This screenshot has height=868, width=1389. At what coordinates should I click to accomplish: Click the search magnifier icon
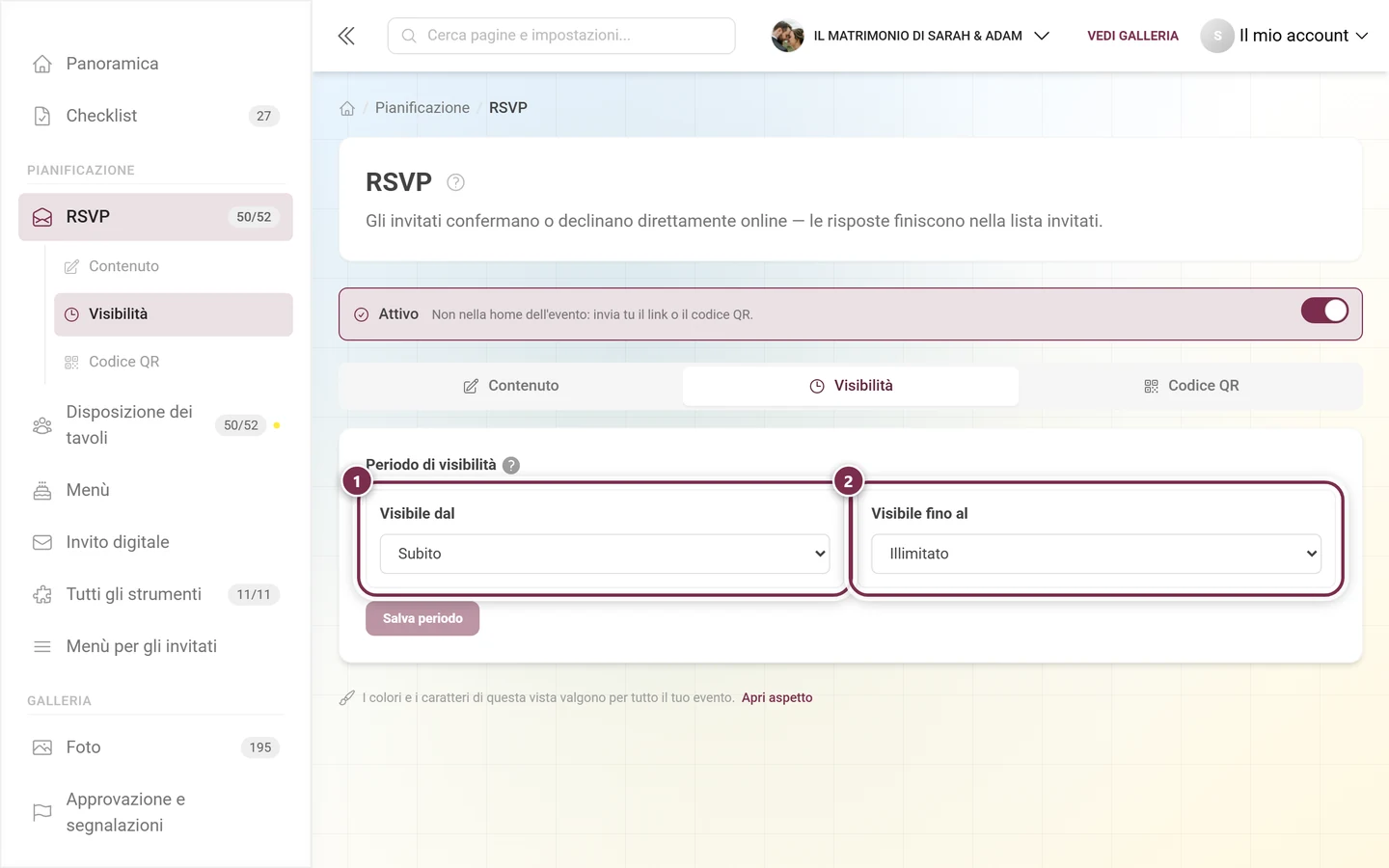coord(409,36)
